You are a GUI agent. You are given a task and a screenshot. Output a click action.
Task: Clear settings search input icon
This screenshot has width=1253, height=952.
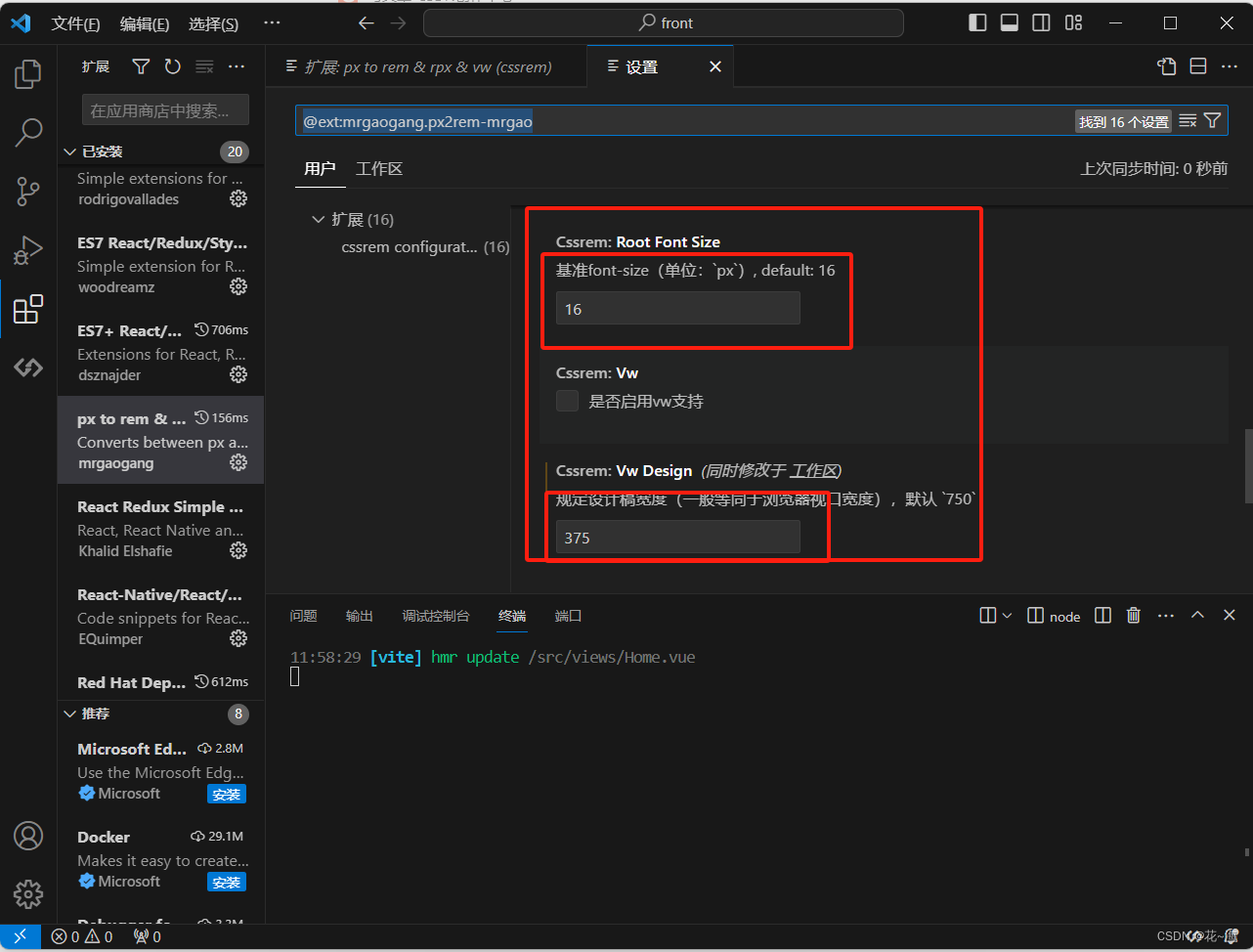(x=1188, y=121)
